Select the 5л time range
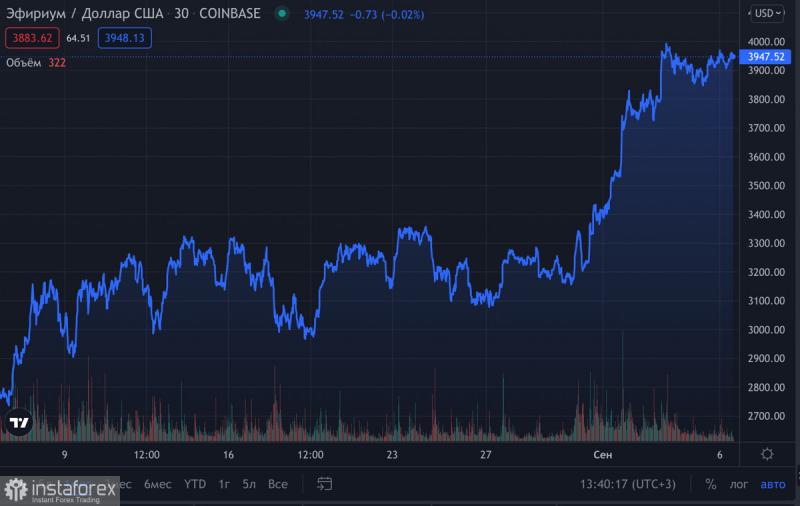Image resolution: width=800 pixels, height=506 pixels. coord(250,484)
